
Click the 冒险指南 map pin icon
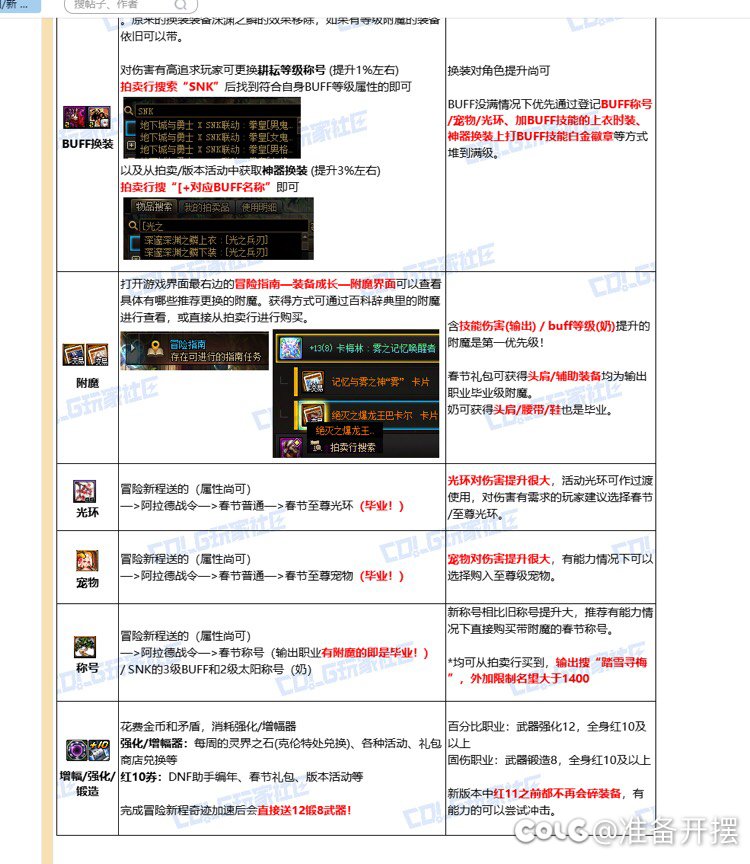(x=156, y=348)
